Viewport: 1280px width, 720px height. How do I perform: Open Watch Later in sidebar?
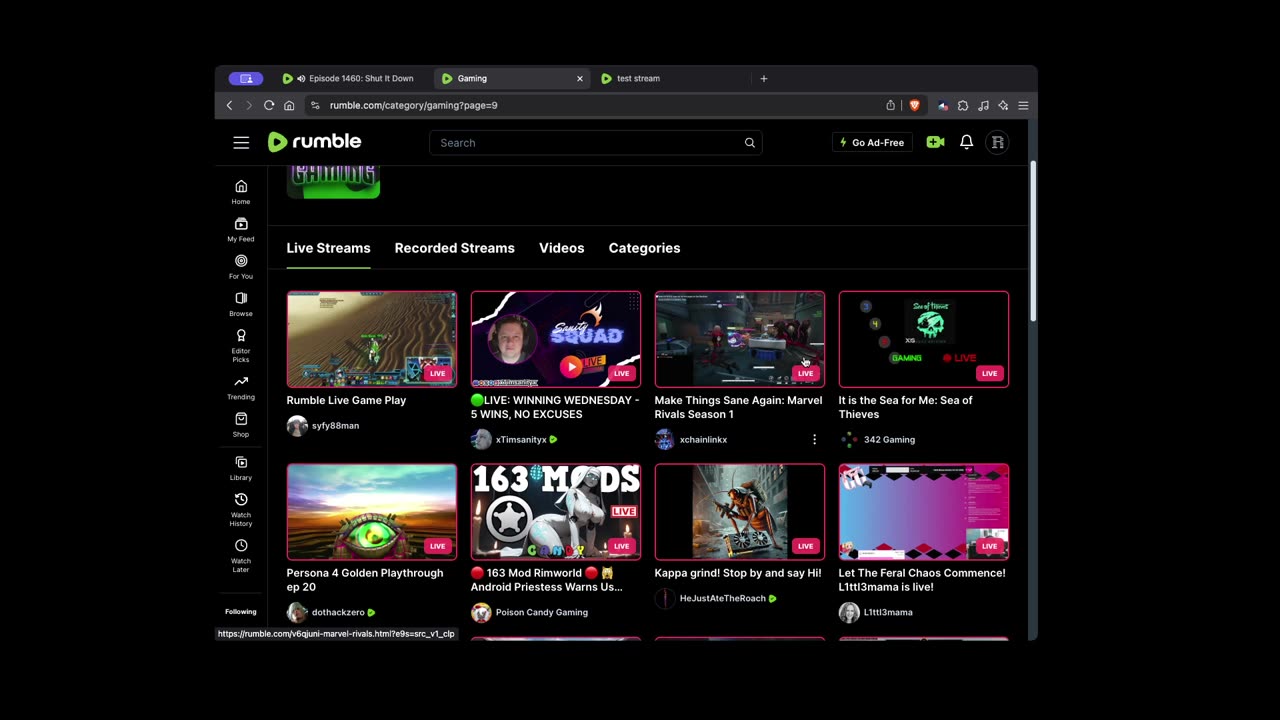(241, 555)
